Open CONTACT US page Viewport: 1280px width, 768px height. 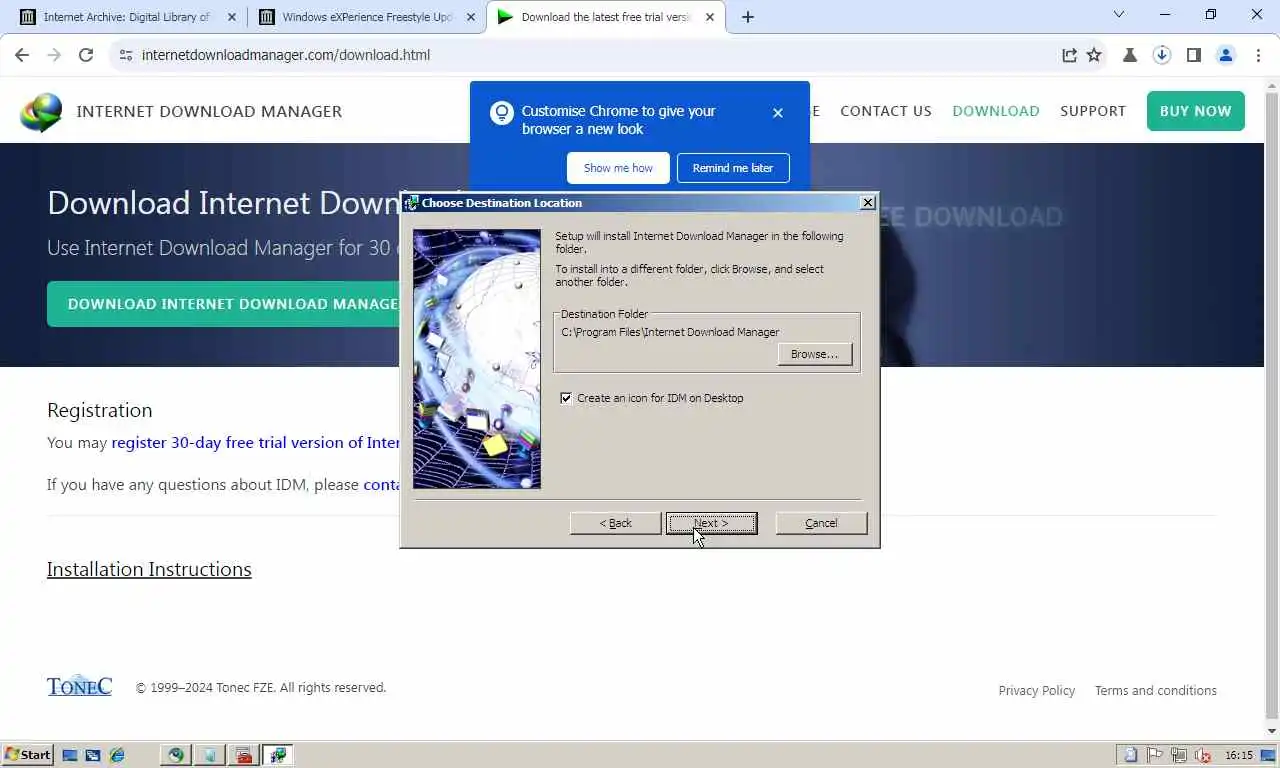885,111
